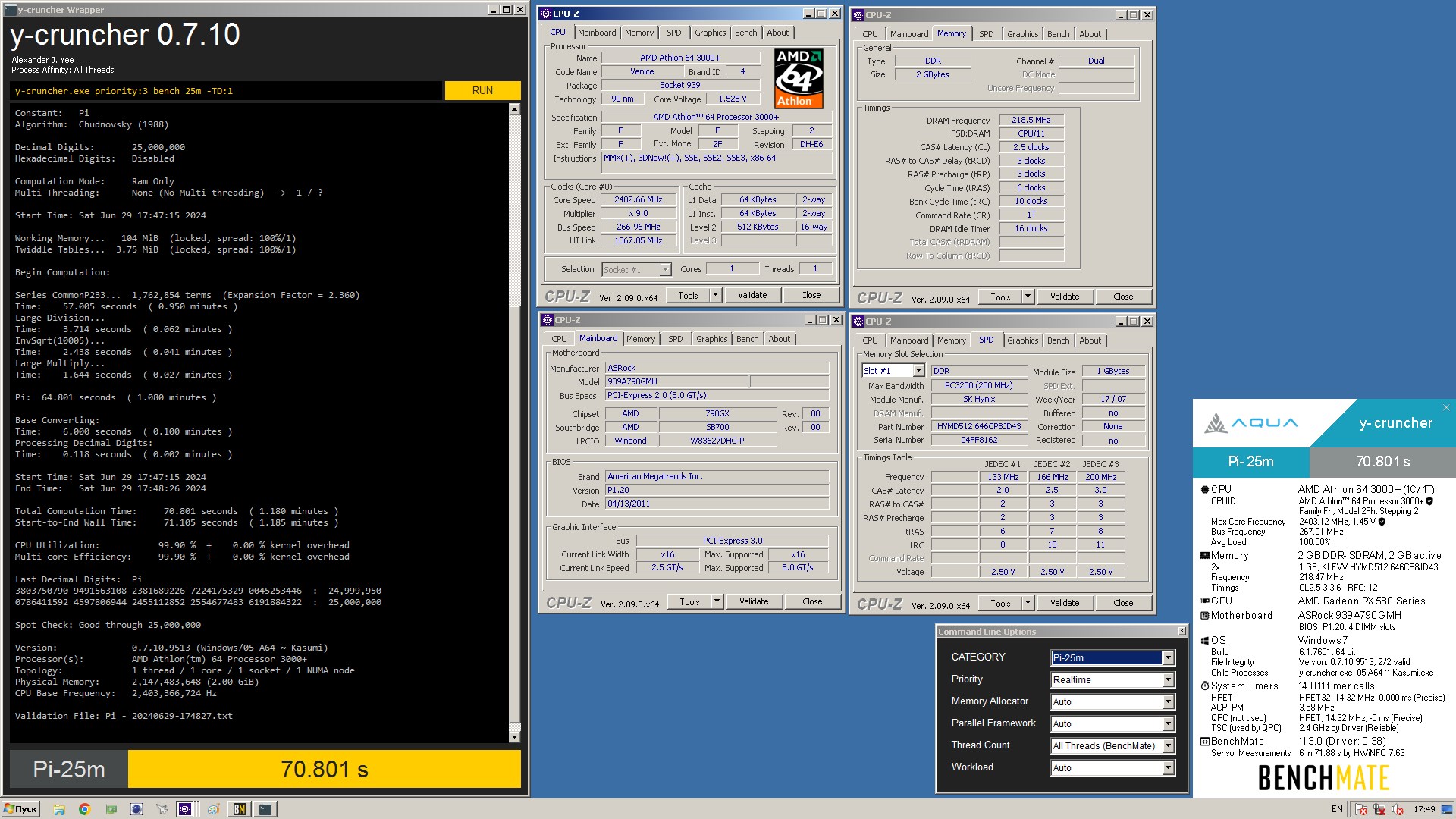Viewport: 1456px width, 819px height.
Task: Click the CPUID verified shield icon
Action: (x=1429, y=501)
